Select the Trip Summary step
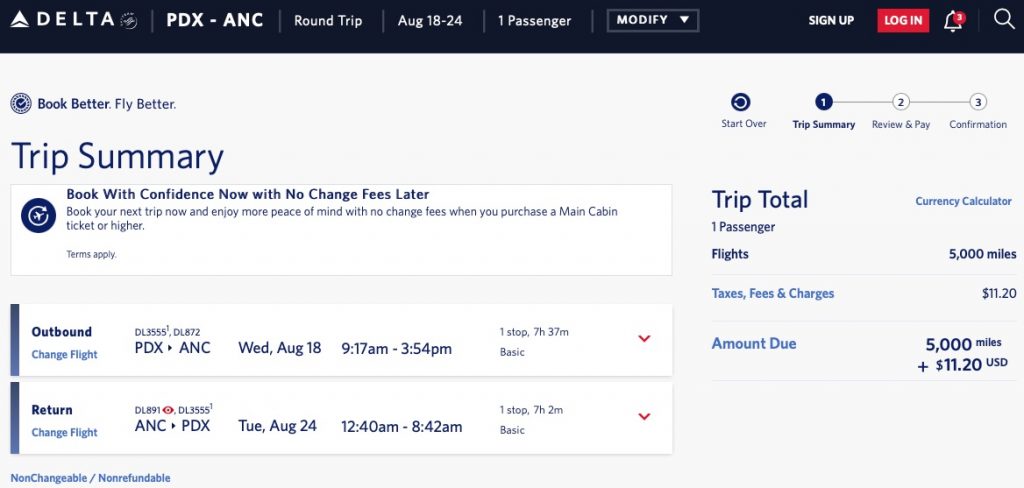This screenshot has height=488, width=1024. [823, 102]
